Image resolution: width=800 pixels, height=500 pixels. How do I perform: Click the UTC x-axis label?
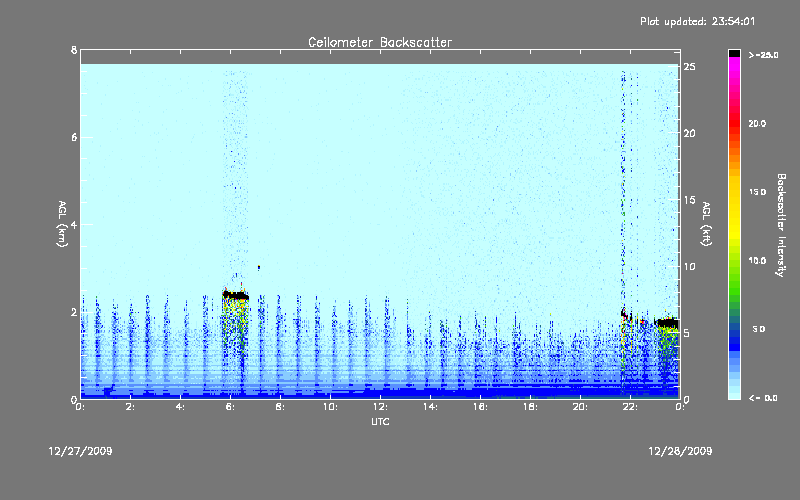(380, 421)
